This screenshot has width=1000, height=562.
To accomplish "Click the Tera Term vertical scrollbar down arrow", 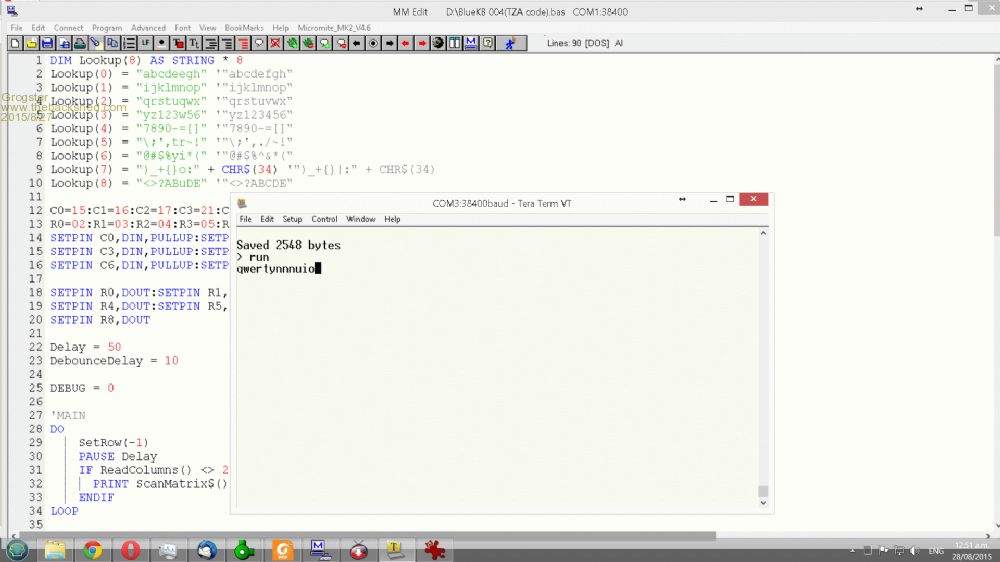I will click(764, 503).
